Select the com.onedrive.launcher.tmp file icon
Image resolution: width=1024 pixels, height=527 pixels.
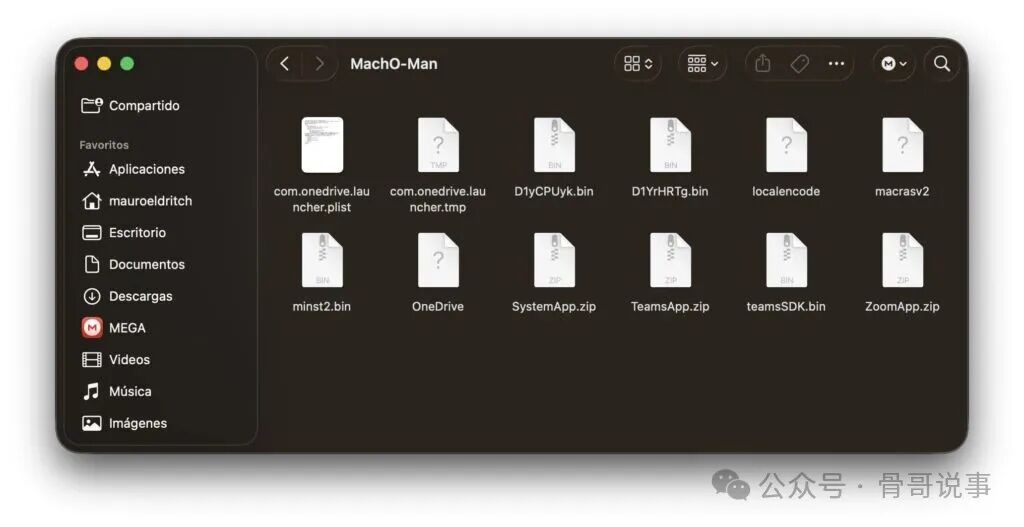438,145
